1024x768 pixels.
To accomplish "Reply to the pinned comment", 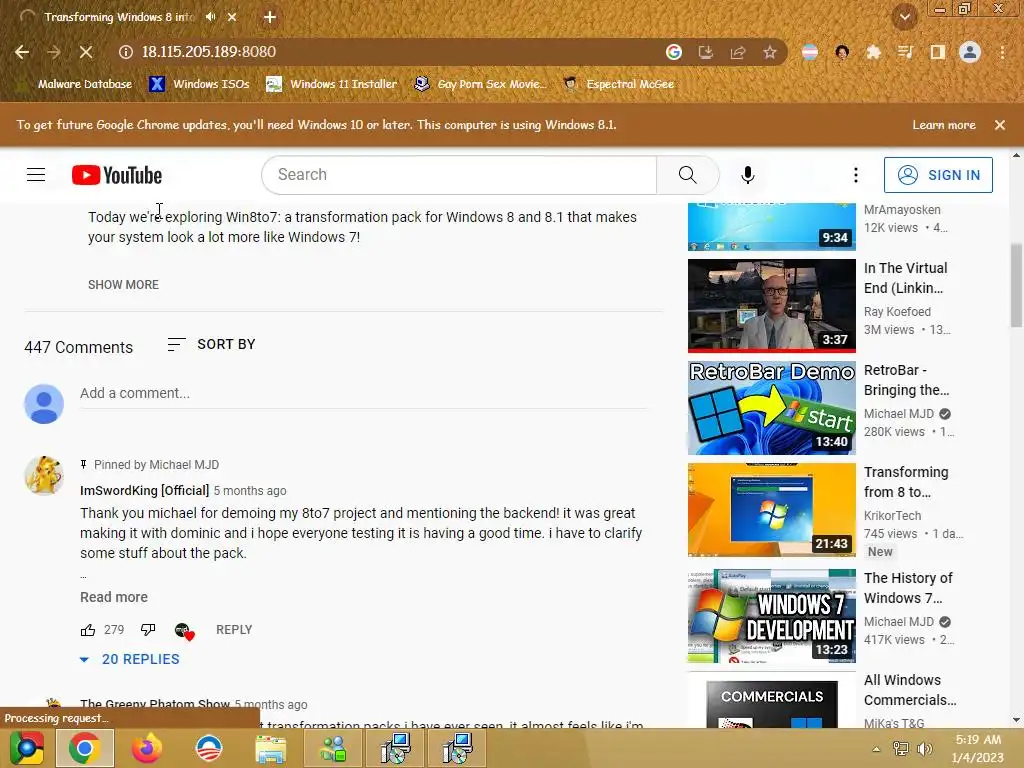I will coord(234,630).
